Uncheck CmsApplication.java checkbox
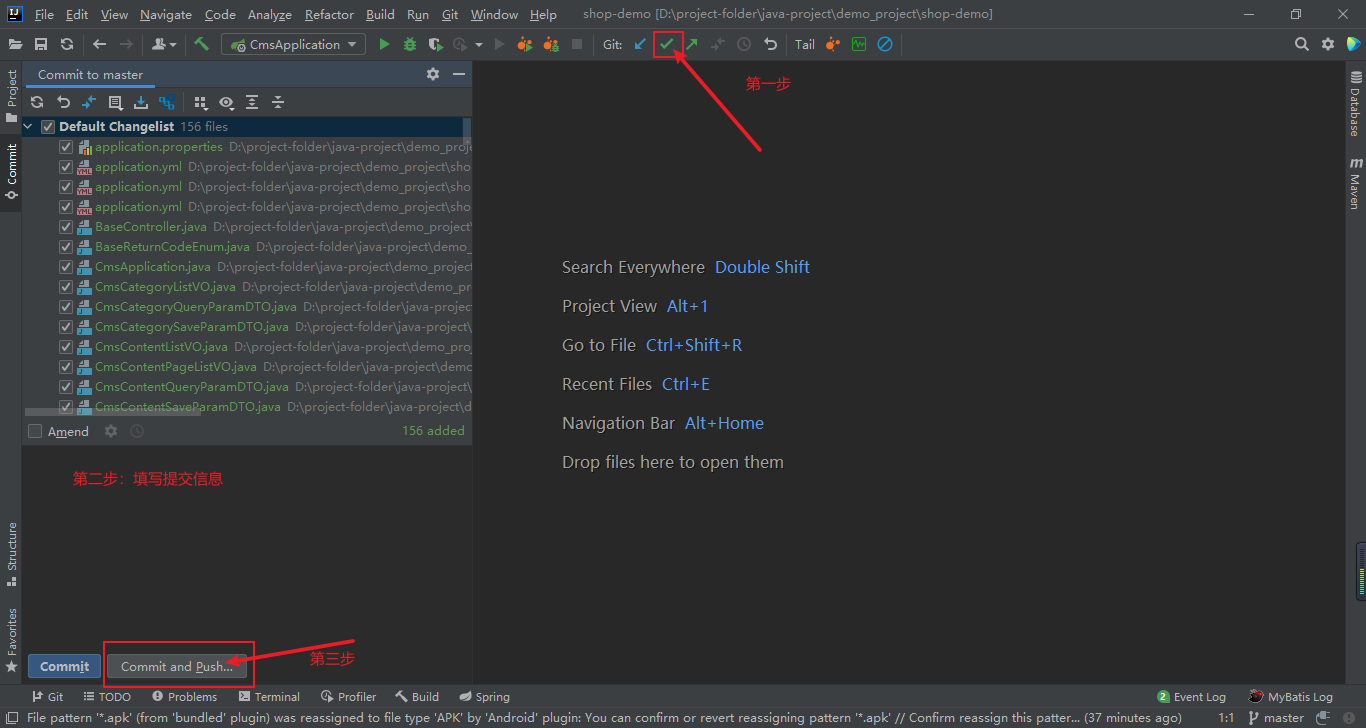Viewport: 1366px width, 728px height. click(66, 267)
